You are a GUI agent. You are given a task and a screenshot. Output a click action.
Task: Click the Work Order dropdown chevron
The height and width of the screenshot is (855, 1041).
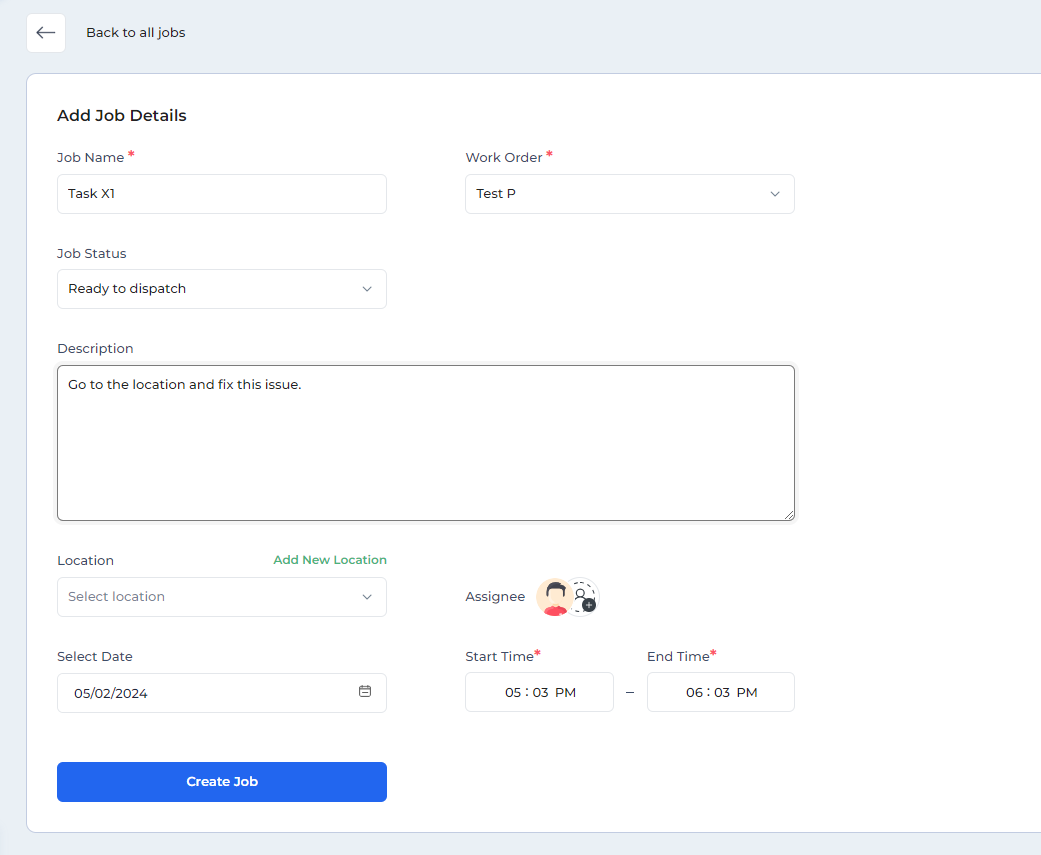[x=775, y=193]
